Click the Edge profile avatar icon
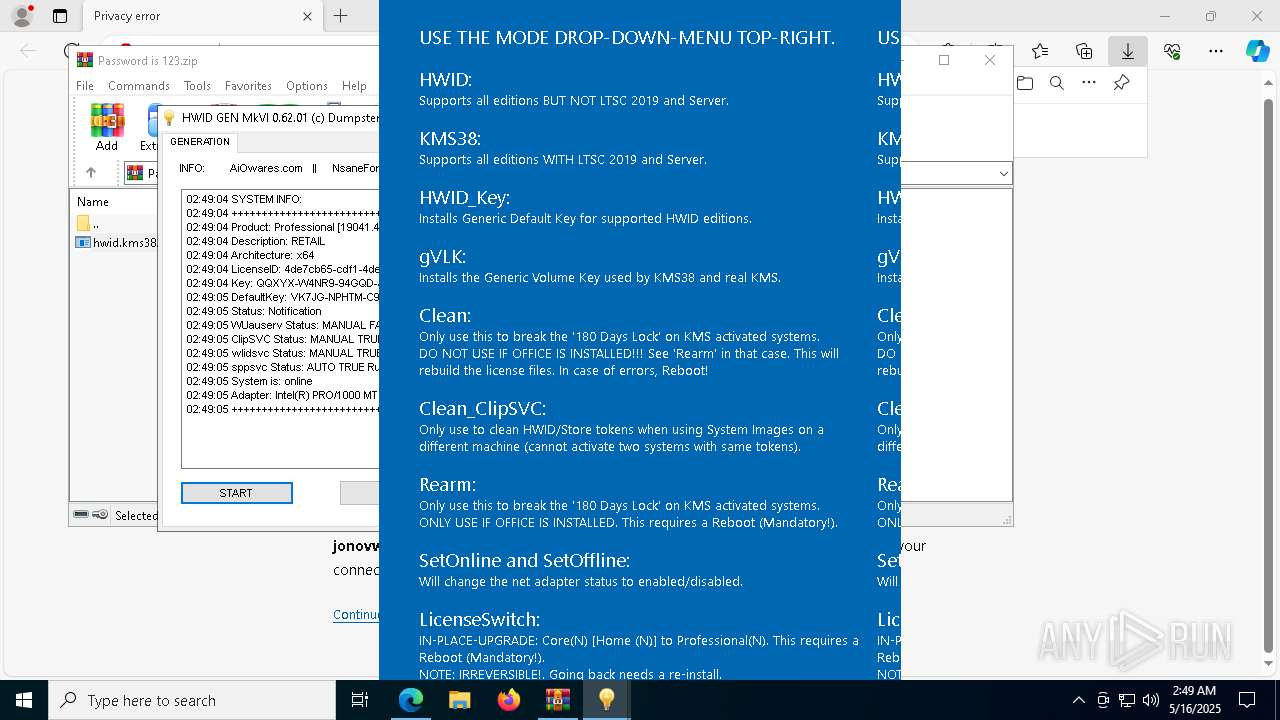 point(21,16)
